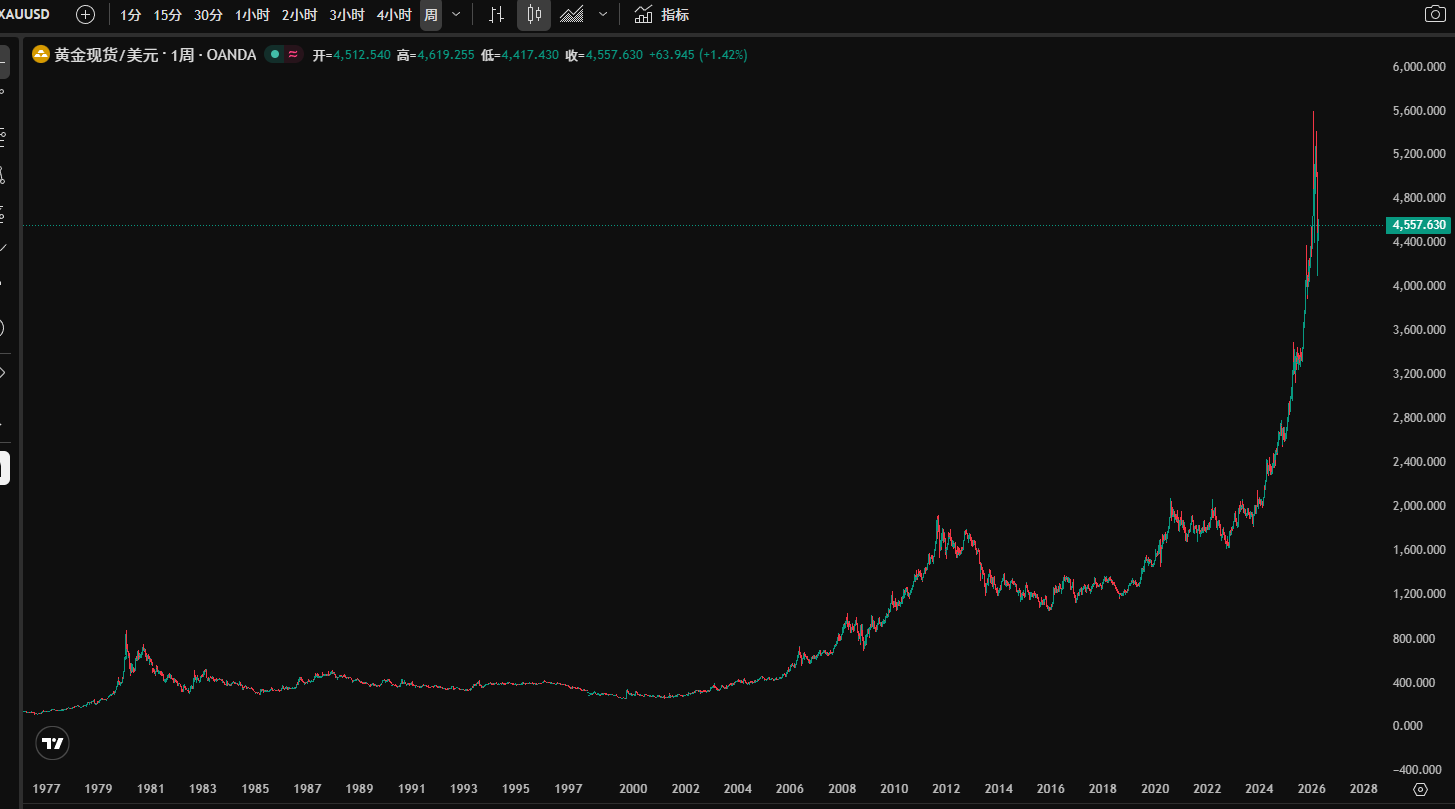The height and width of the screenshot is (809, 1455).
Task: Select the 15分 timeframe
Action: tap(167, 15)
